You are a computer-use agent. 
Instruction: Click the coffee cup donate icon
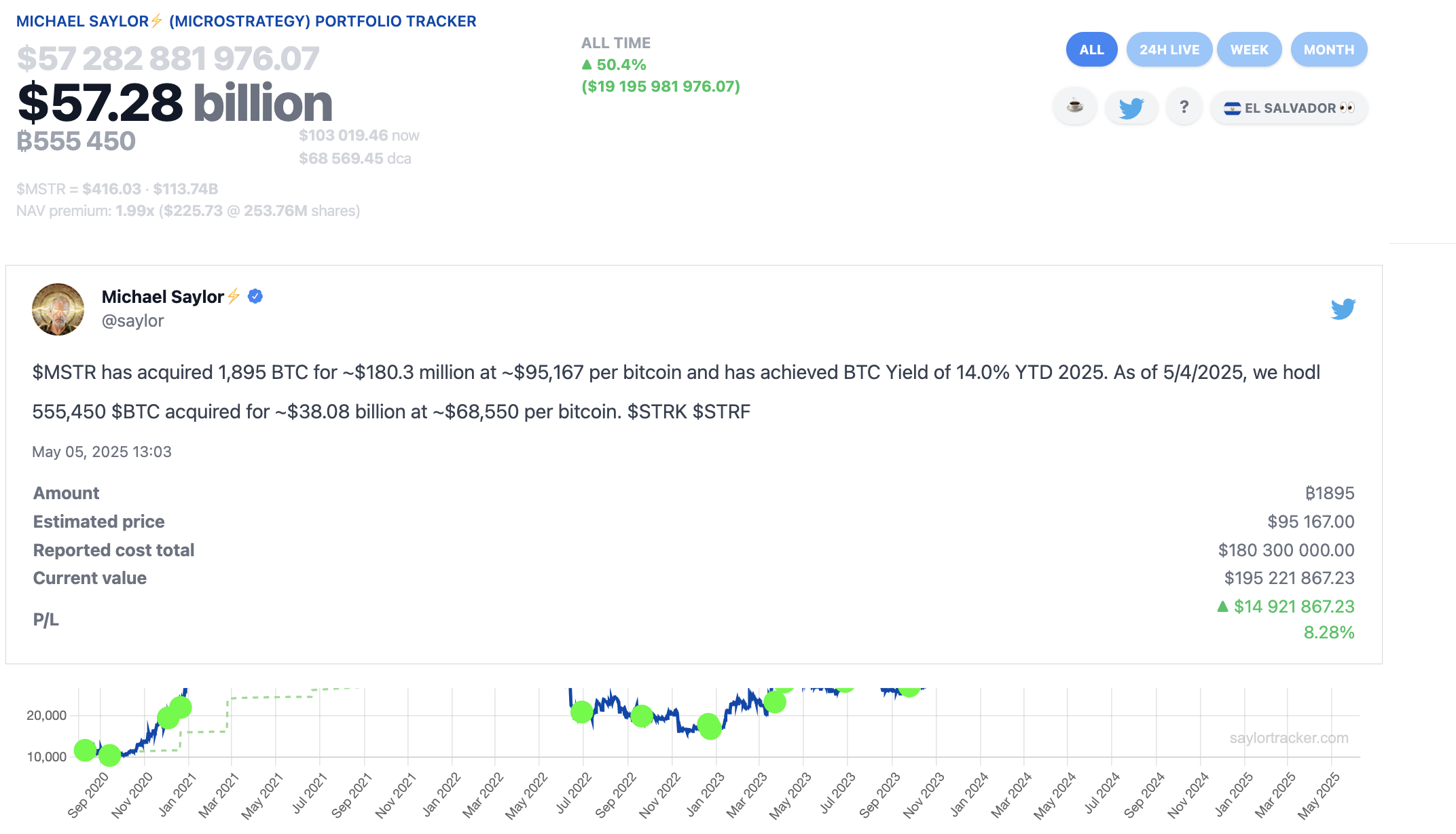[x=1074, y=107]
